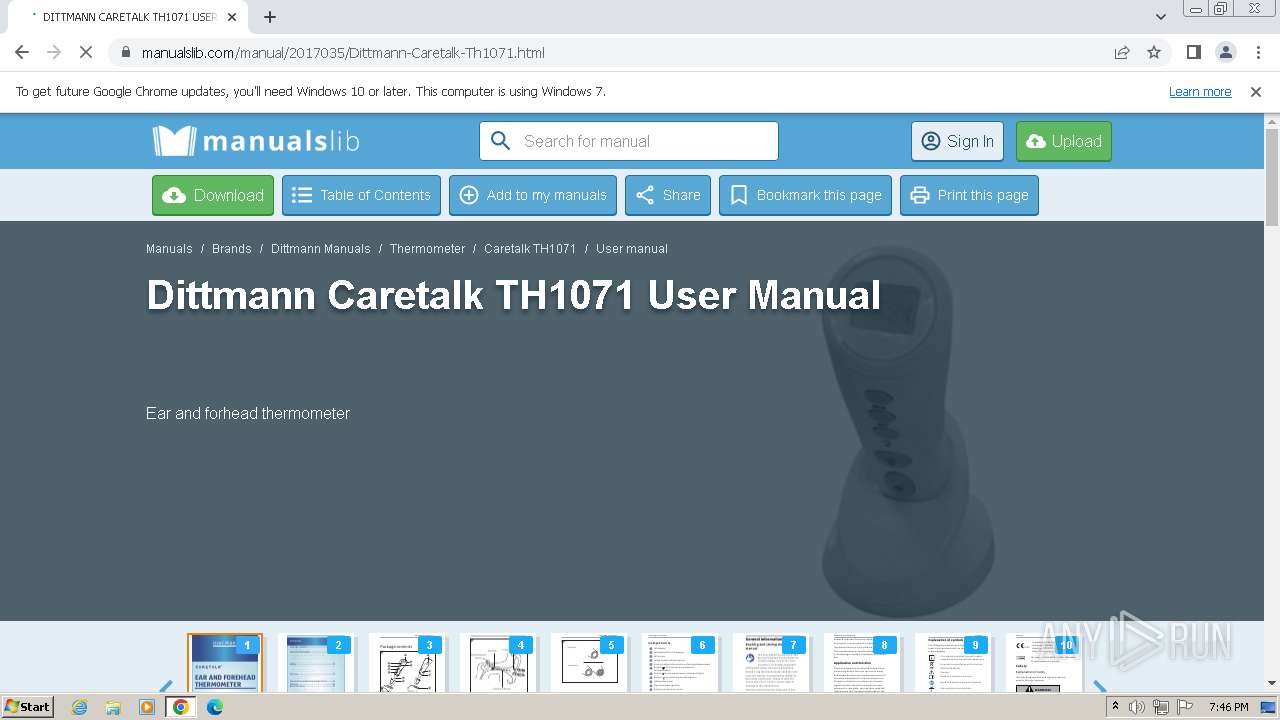Click Learn more link
The width and height of the screenshot is (1280, 720).
coord(1200,91)
